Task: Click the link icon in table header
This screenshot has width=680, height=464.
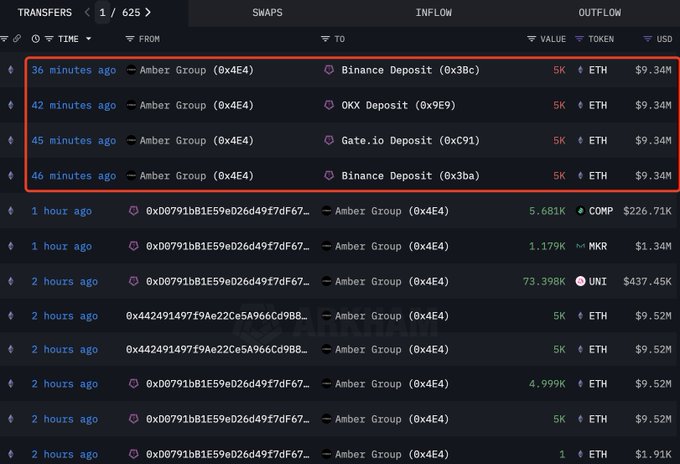Action: (x=17, y=39)
